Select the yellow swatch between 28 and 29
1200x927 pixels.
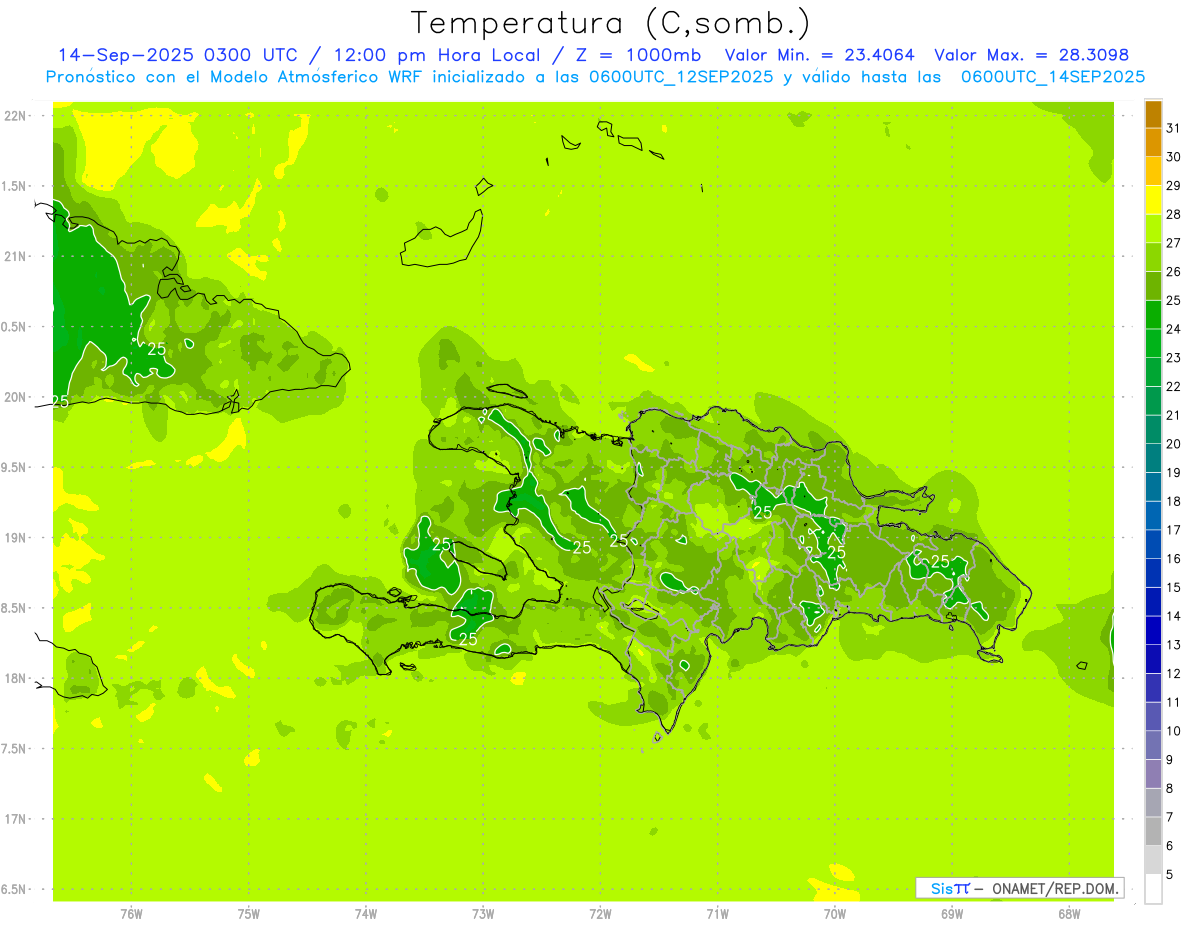click(x=1153, y=200)
